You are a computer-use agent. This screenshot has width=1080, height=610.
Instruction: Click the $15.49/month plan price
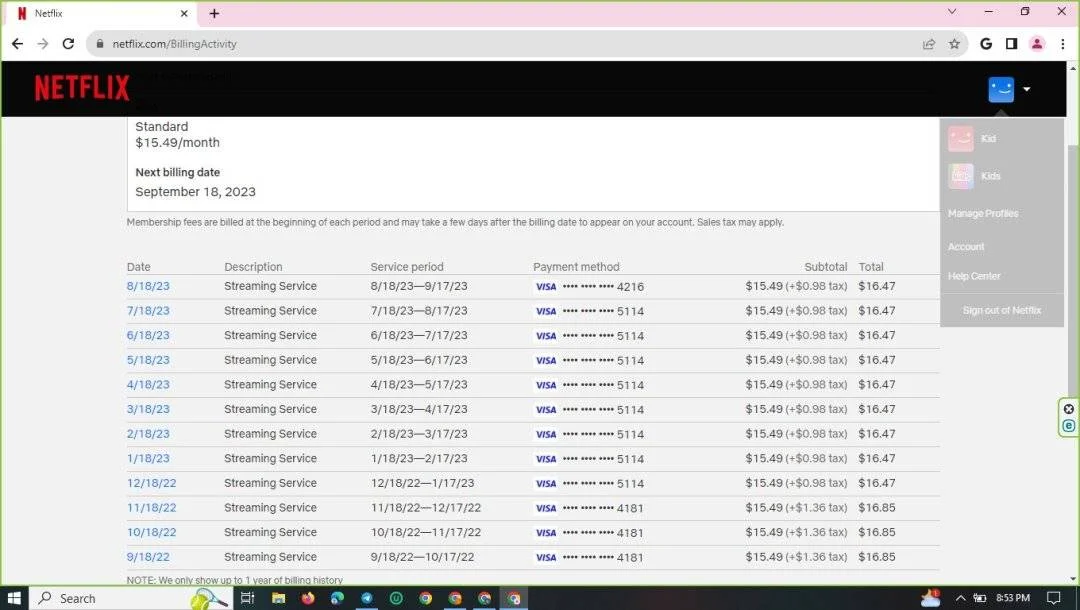click(x=178, y=143)
